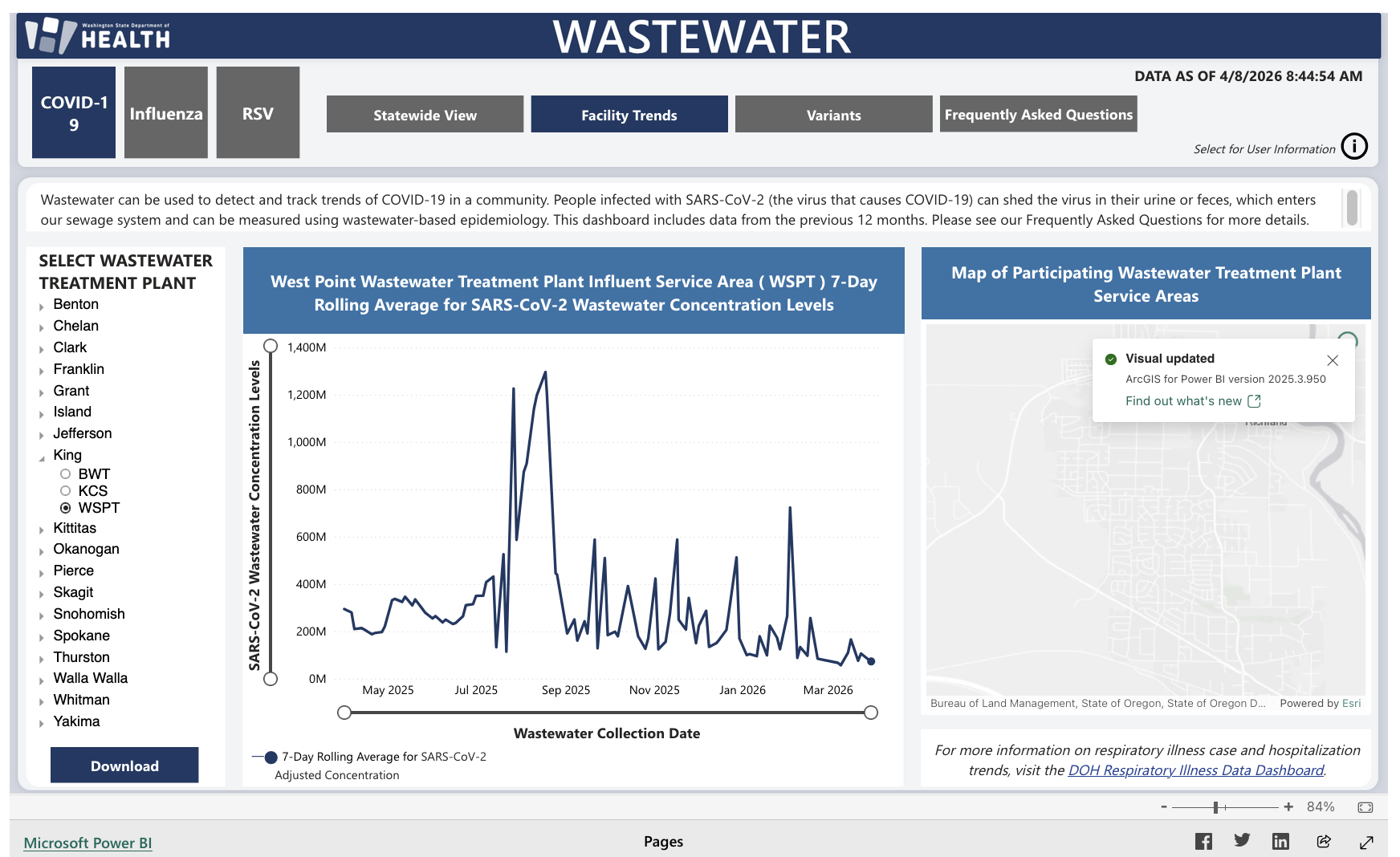
Task: Open LinkedIn share icon
Action: click(1280, 841)
